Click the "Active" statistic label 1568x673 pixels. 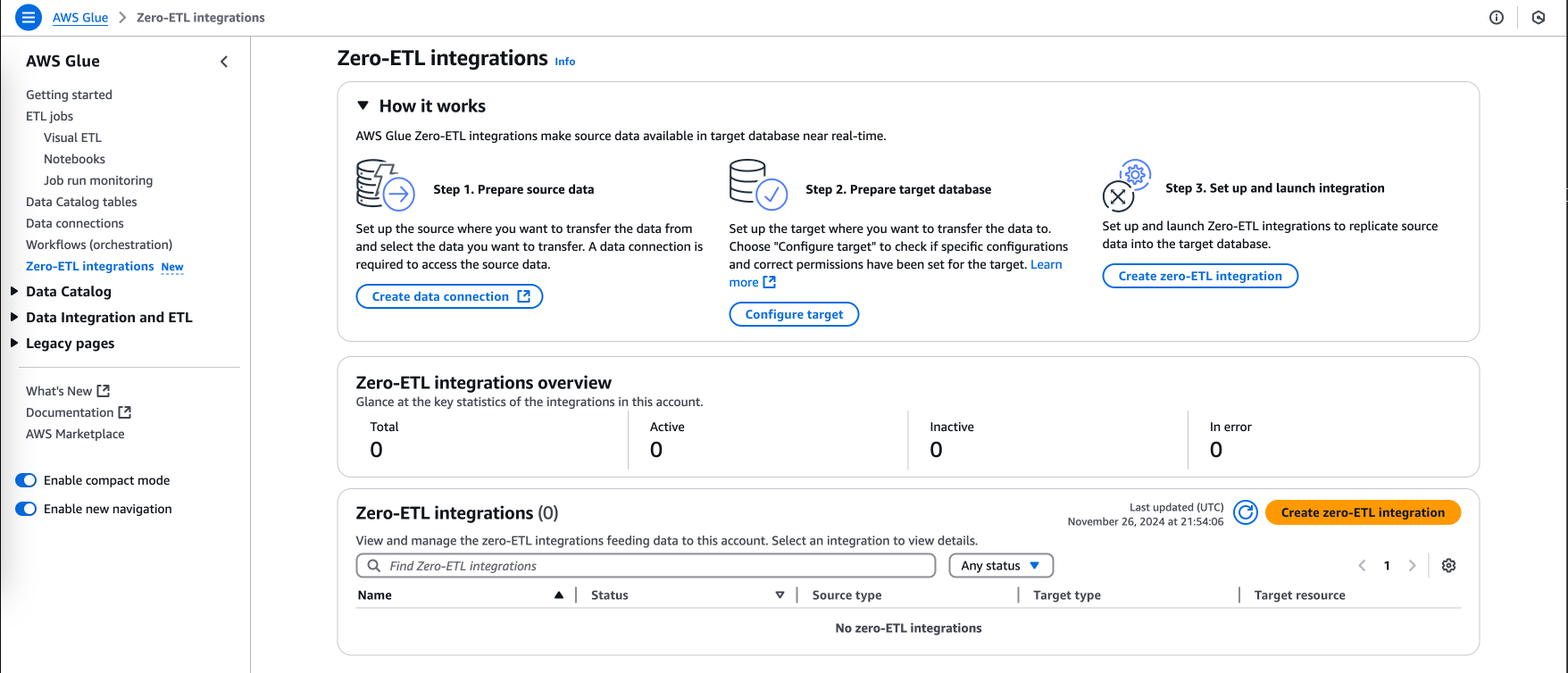click(x=667, y=427)
